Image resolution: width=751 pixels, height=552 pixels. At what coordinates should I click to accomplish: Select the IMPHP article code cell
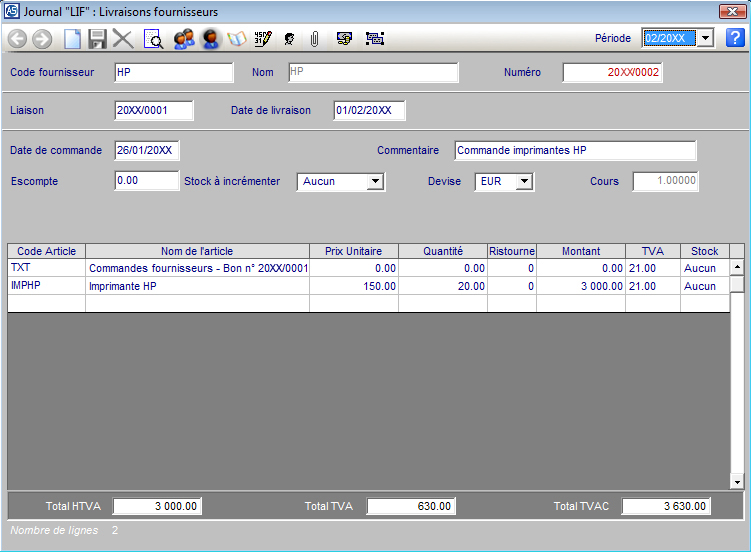coord(46,286)
